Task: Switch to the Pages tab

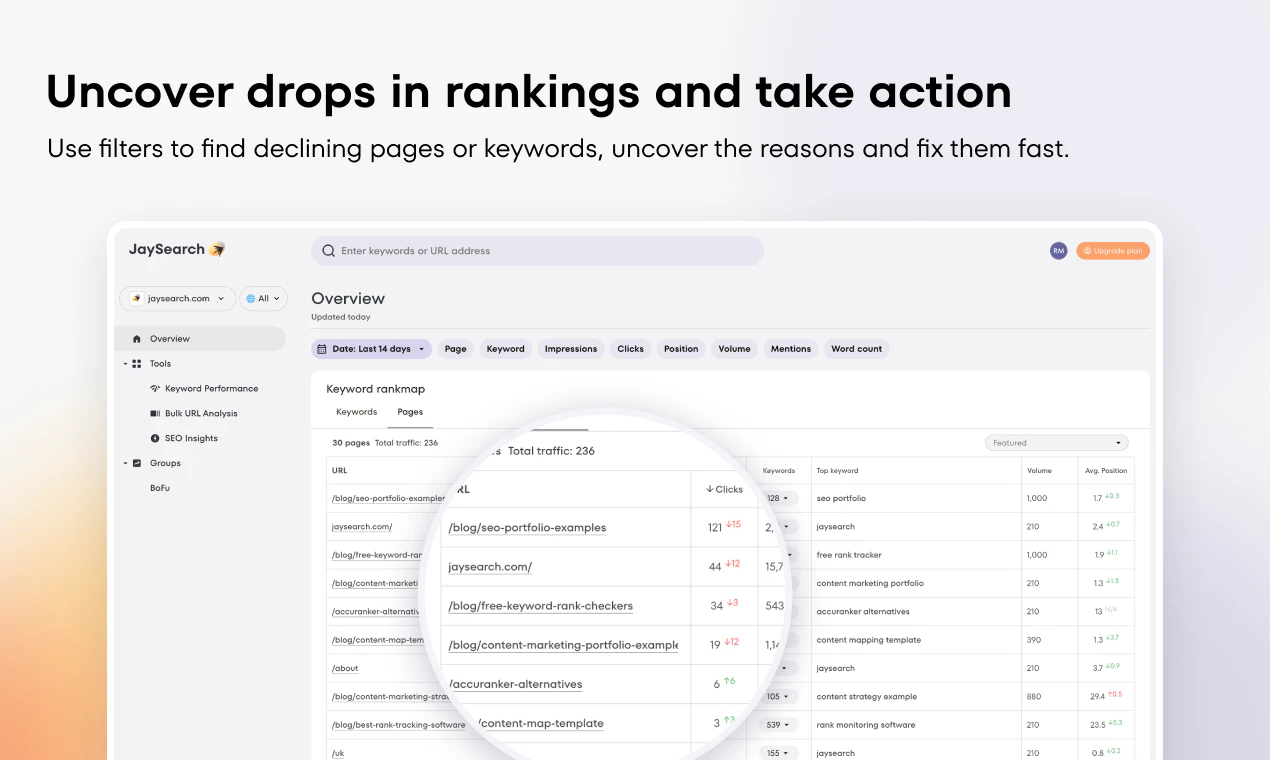Action: [410, 412]
